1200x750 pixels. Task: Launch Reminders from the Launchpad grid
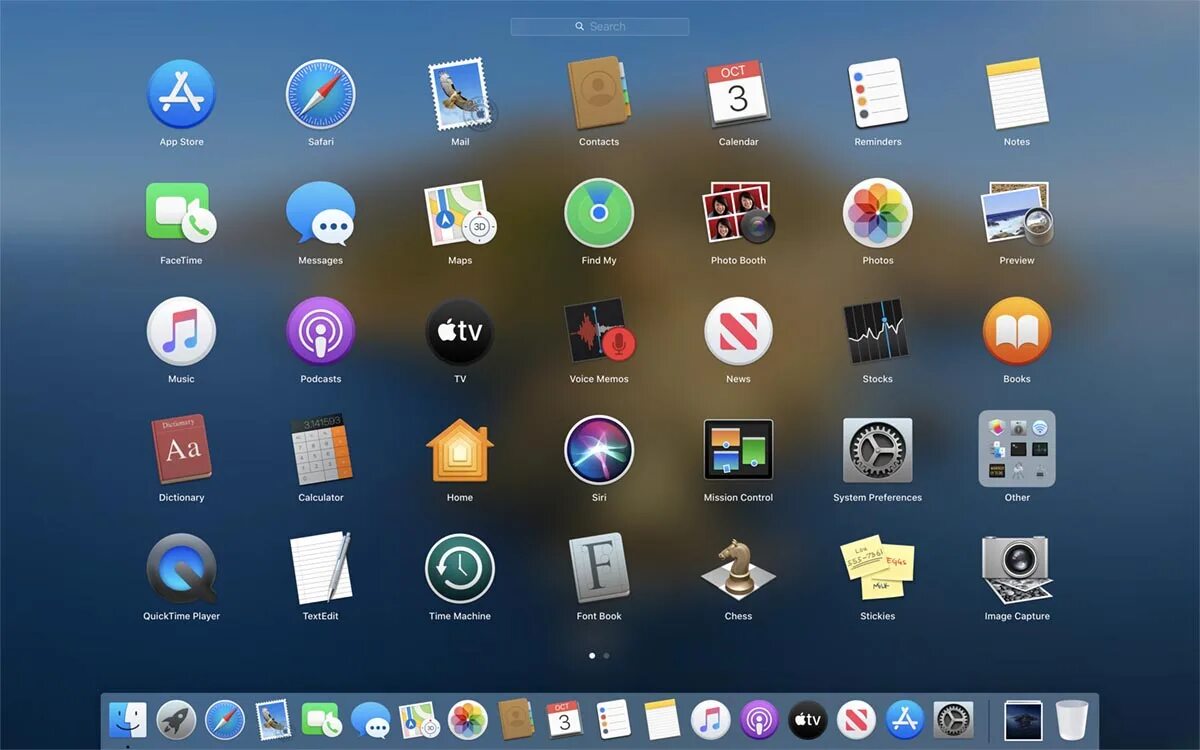[x=877, y=95]
